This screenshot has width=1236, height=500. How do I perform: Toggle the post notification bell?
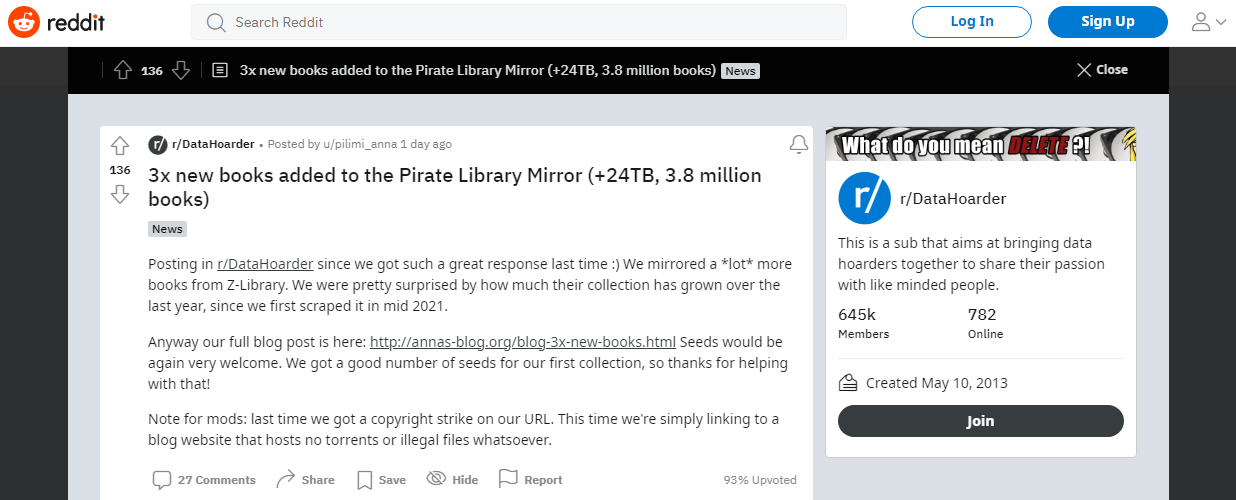[x=798, y=145]
